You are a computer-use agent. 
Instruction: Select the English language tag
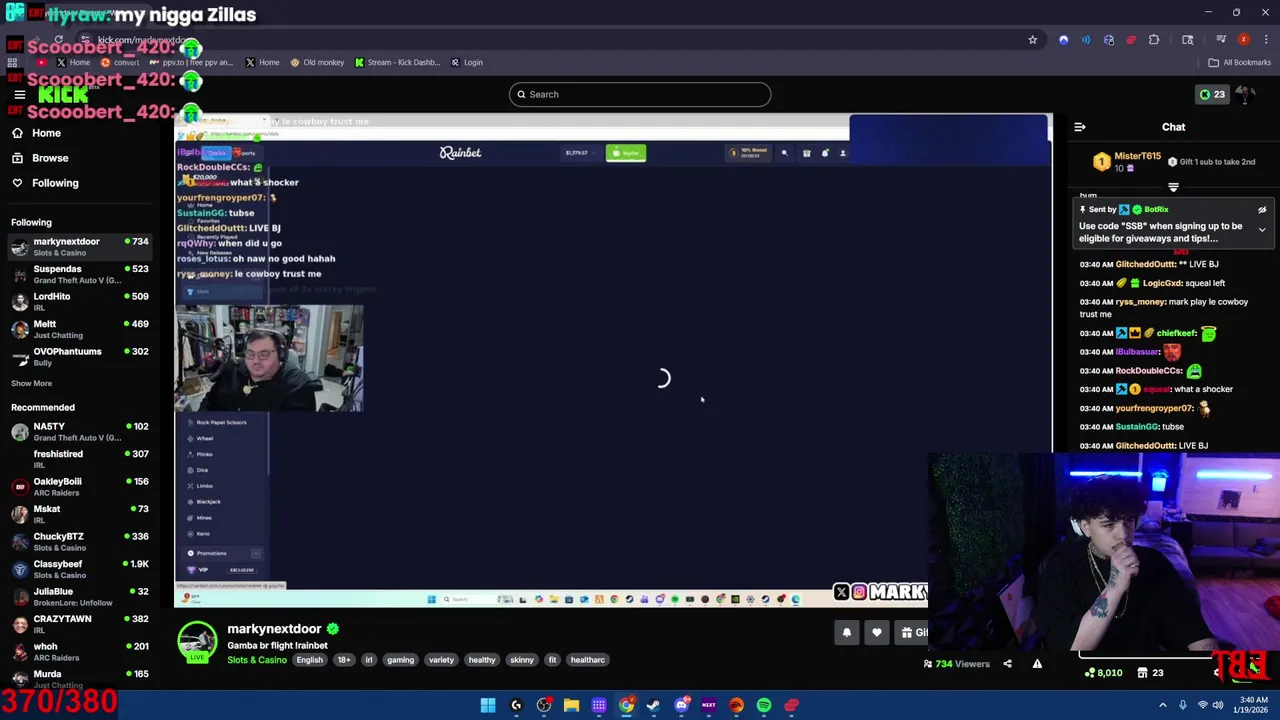[309, 660]
